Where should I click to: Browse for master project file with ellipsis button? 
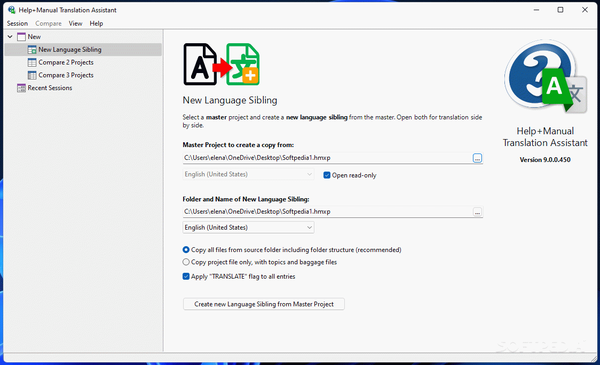click(x=477, y=158)
